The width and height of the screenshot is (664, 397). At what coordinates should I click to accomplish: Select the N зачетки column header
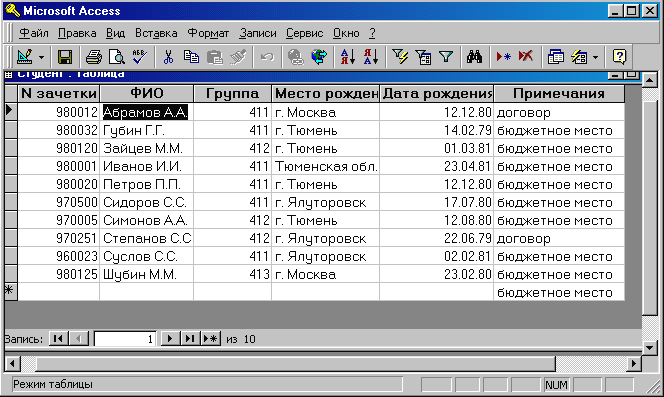(x=58, y=93)
